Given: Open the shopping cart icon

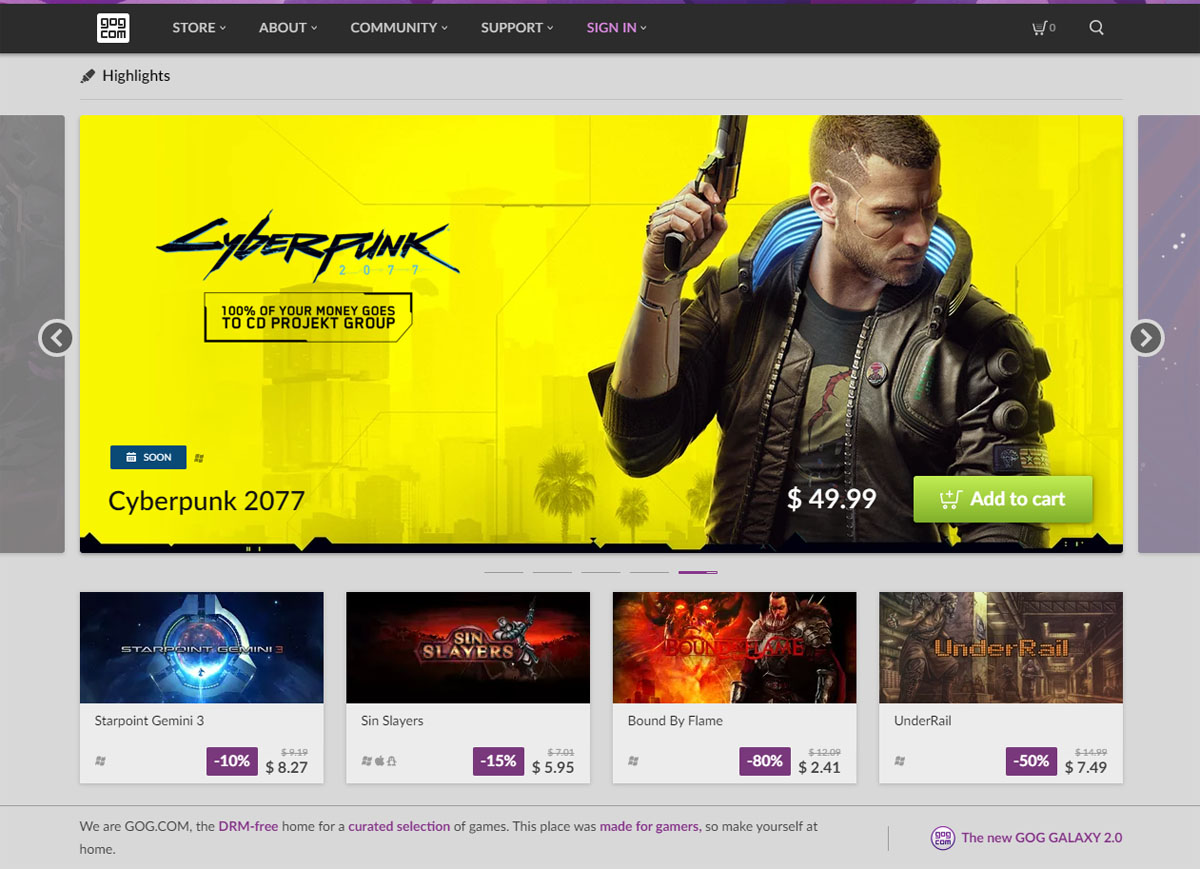Looking at the screenshot, I should 1040,28.
